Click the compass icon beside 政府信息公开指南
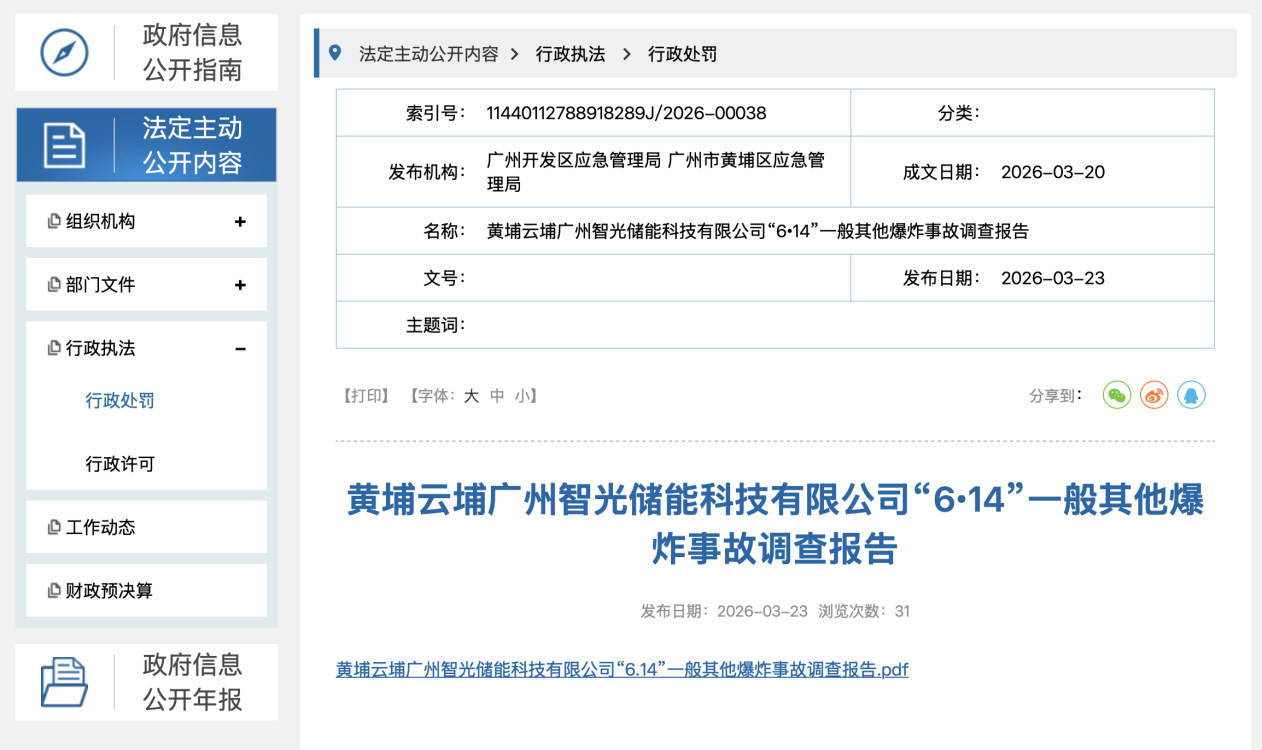The height and width of the screenshot is (750, 1262). coord(64,51)
